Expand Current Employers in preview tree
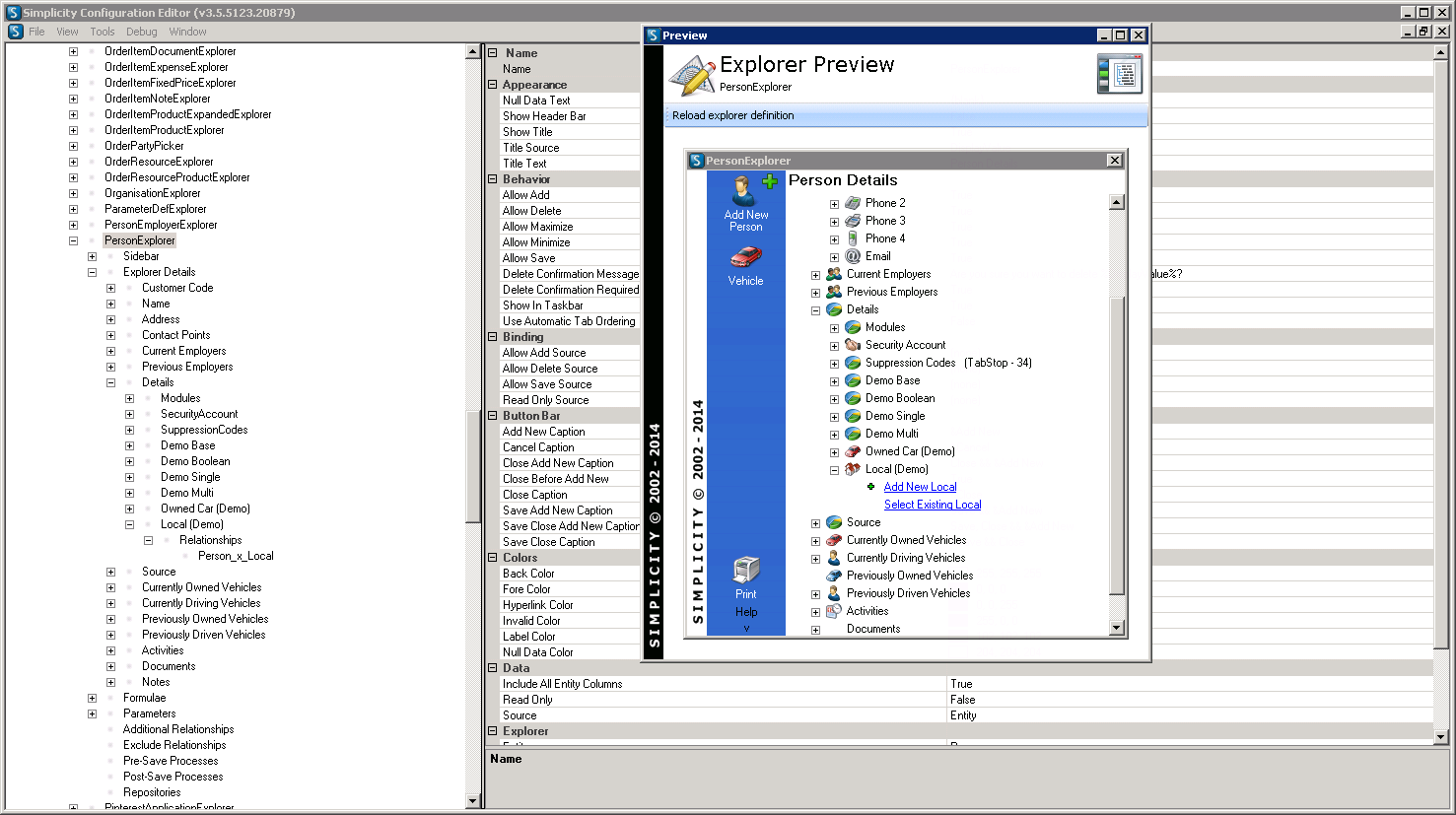The width and height of the screenshot is (1456, 815). (815, 275)
